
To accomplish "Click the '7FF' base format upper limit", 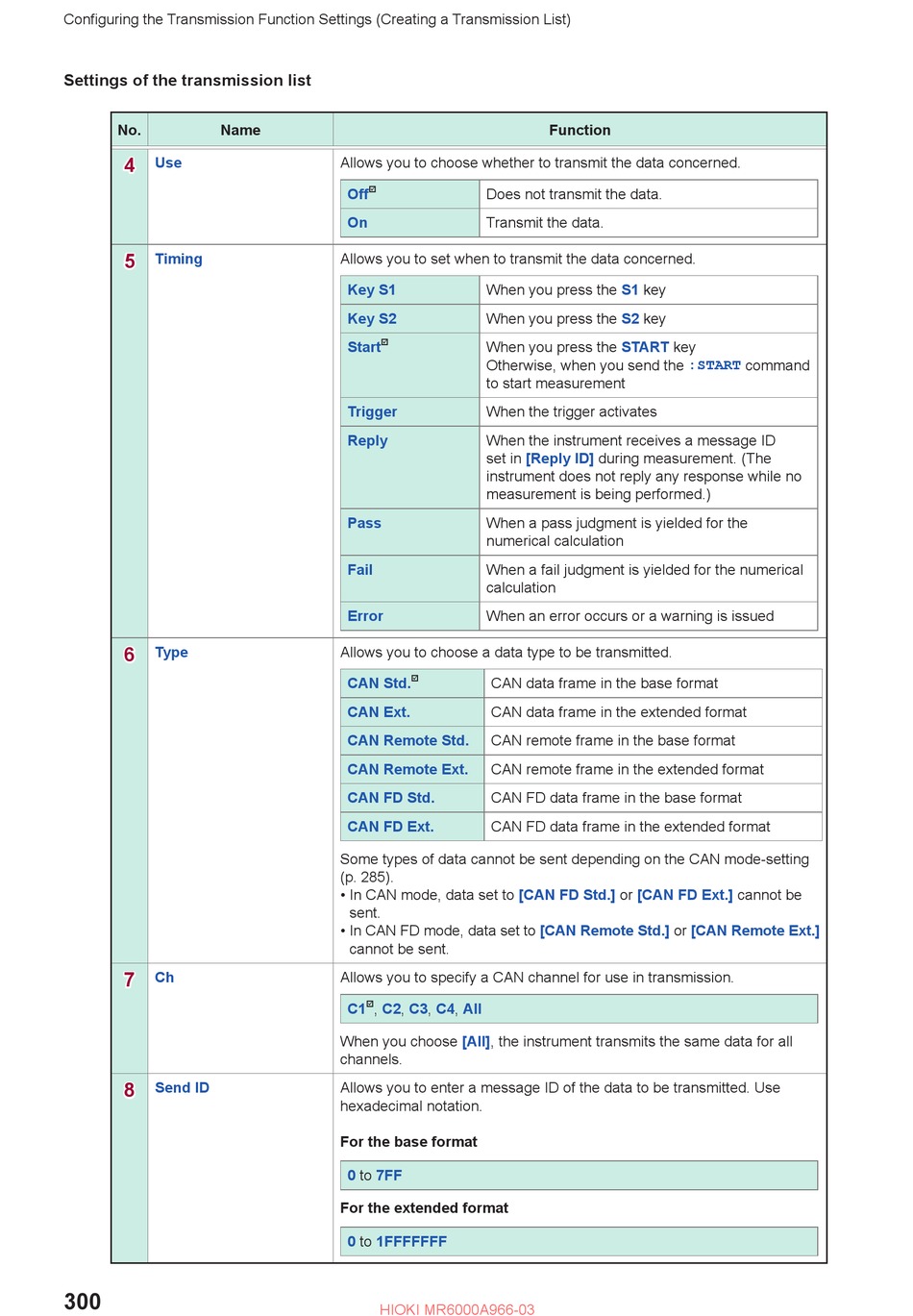I will [389, 1176].
